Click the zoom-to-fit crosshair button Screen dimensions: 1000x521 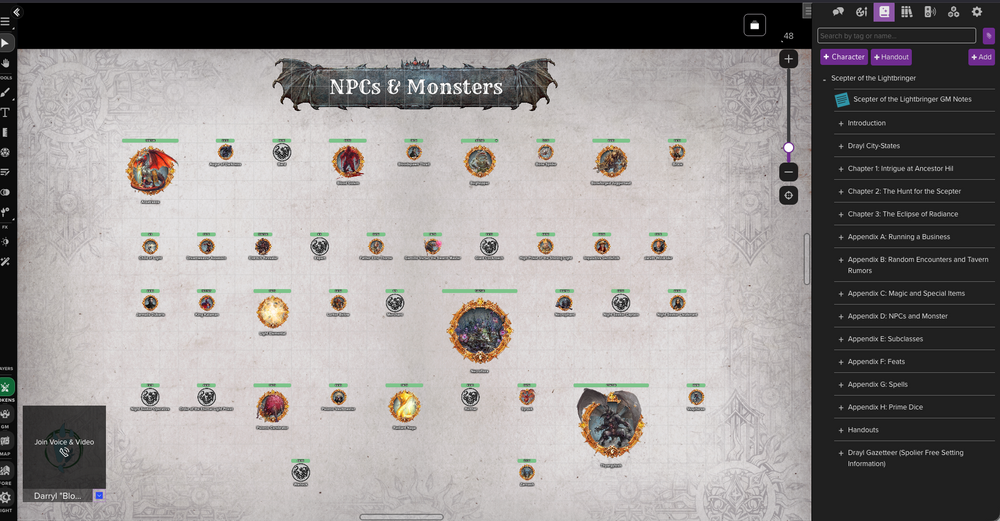[x=788, y=195]
